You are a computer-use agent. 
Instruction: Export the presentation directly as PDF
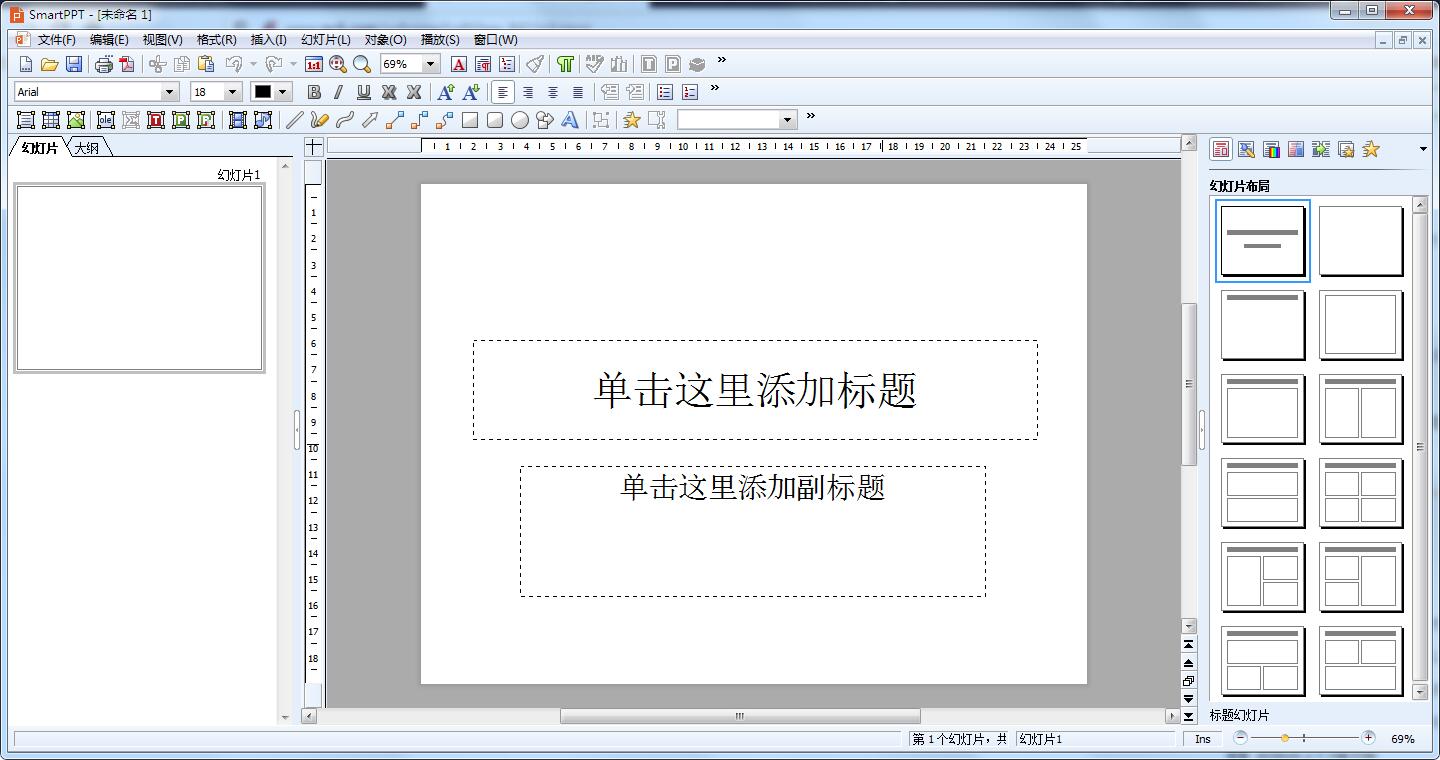pos(127,64)
